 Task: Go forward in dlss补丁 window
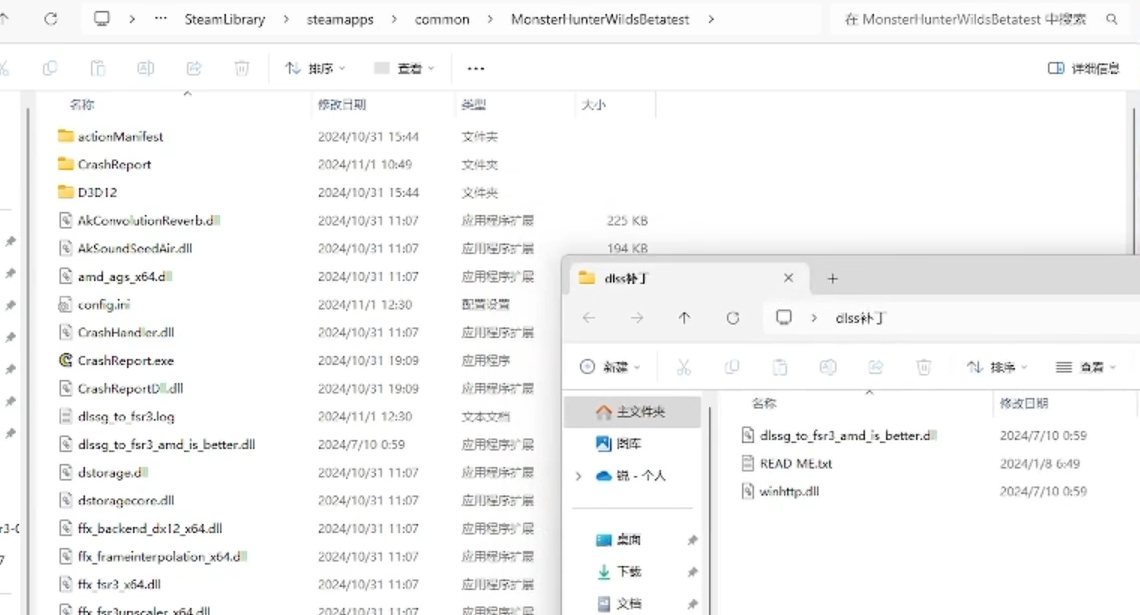click(x=637, y=318)
